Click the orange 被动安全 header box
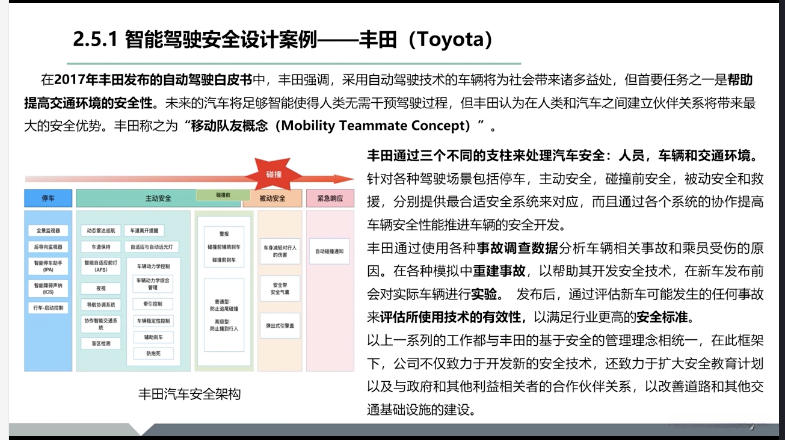 [272, 198]
